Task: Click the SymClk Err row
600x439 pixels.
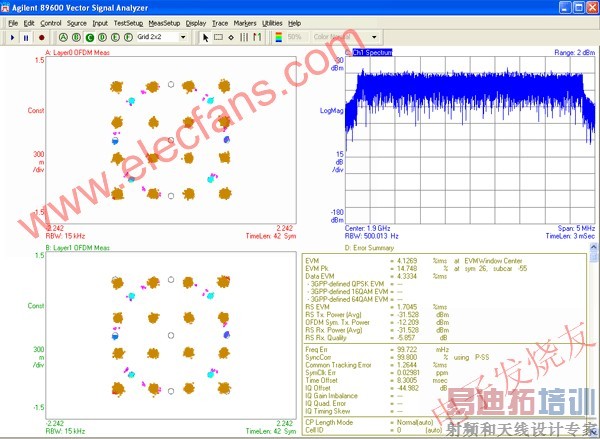Action: [x=377, y=373]
